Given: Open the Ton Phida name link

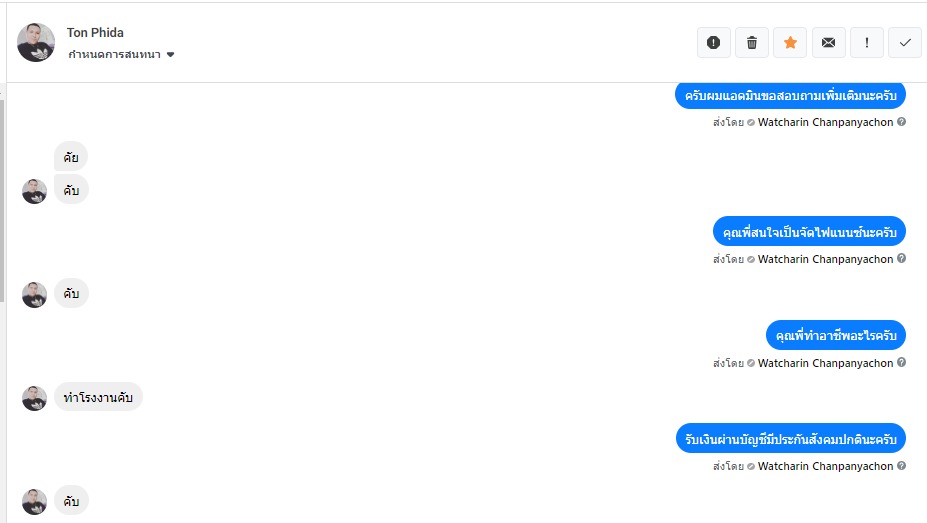Looking at the screenshot, I should tap(95, 33).
